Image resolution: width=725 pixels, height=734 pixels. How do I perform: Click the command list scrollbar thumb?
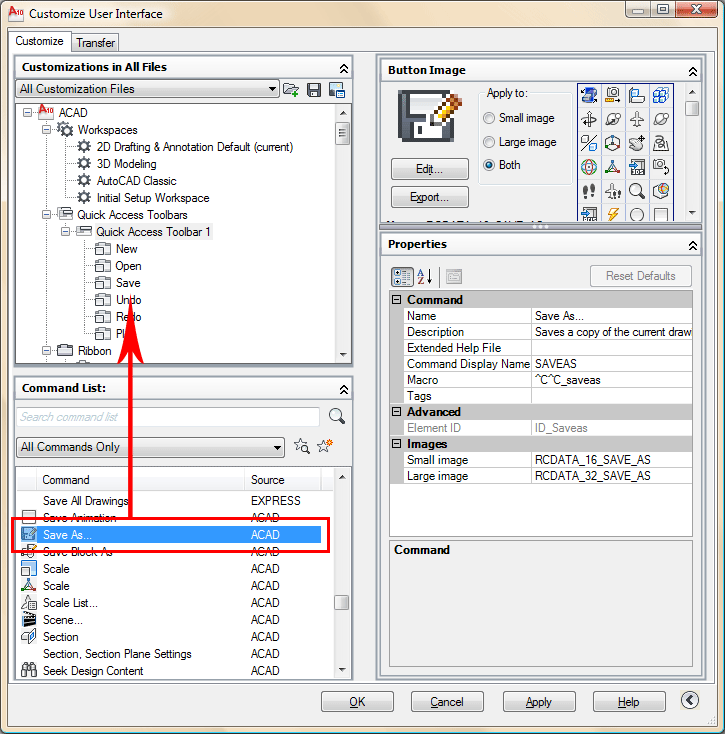pyautogui.click(x=342, y=602)
